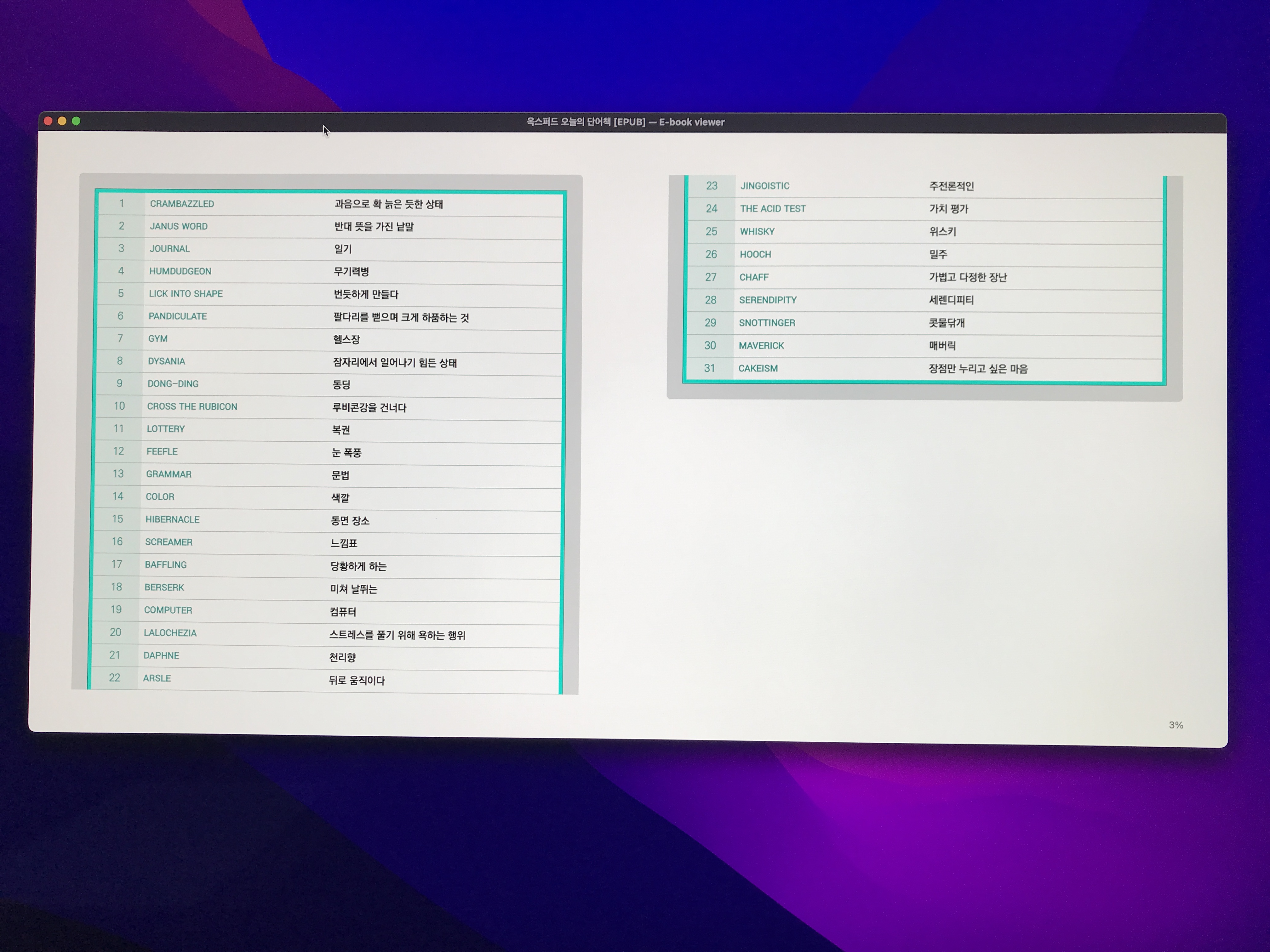
Task: Open the SNOTTINGER entry
Action: click(767, 323)
